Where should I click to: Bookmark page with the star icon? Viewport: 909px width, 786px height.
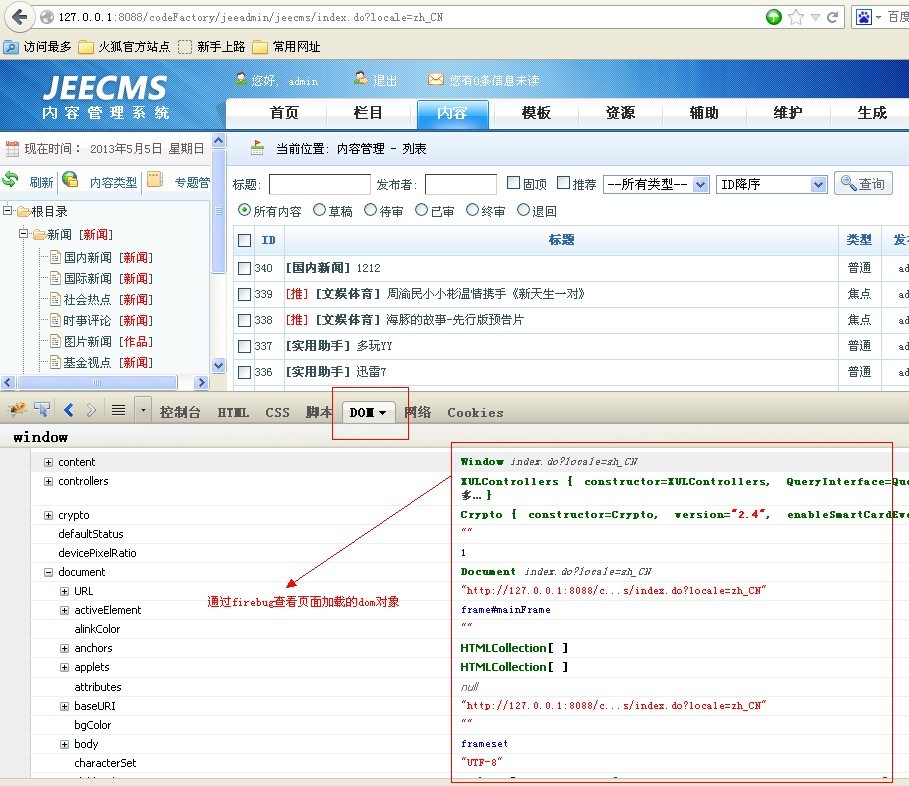pyautogui.click(x=796, y=17)
